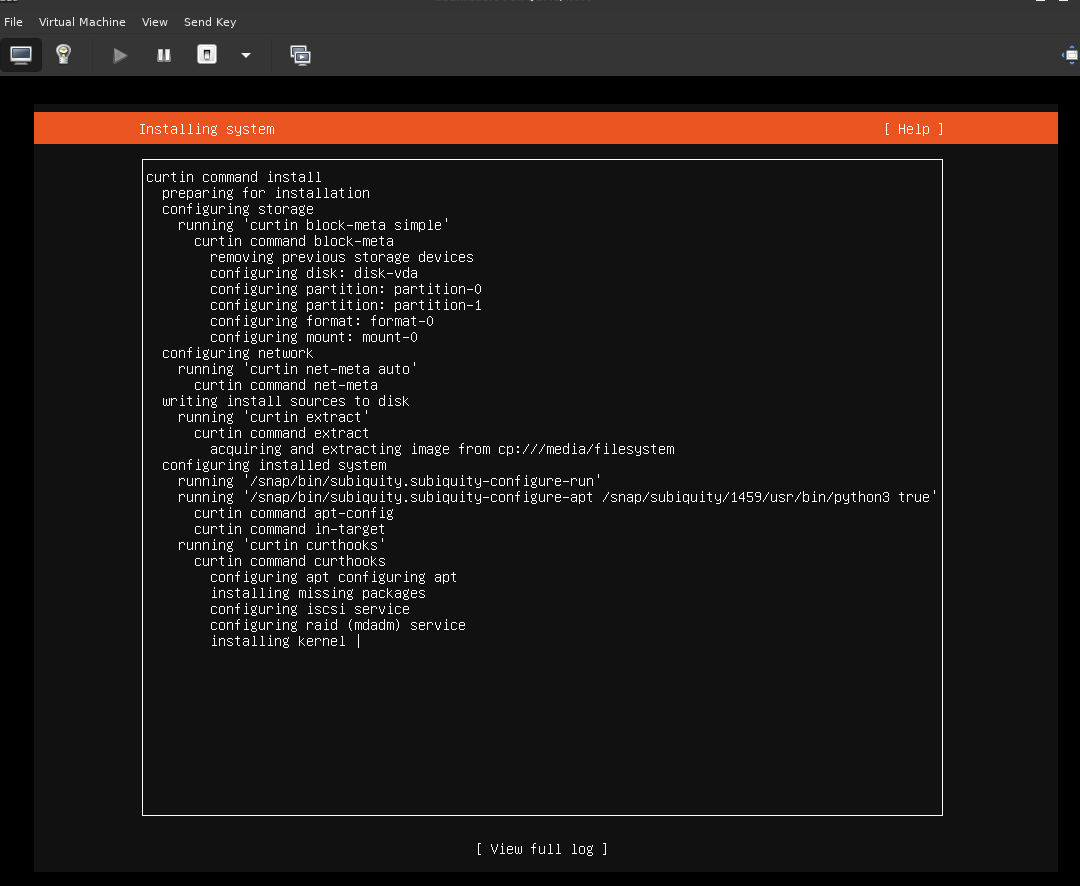Image resolution: width=1080 pixels, height=886 pixels.
Task: Click the 'curtin command install' log line
Action: 234,177
